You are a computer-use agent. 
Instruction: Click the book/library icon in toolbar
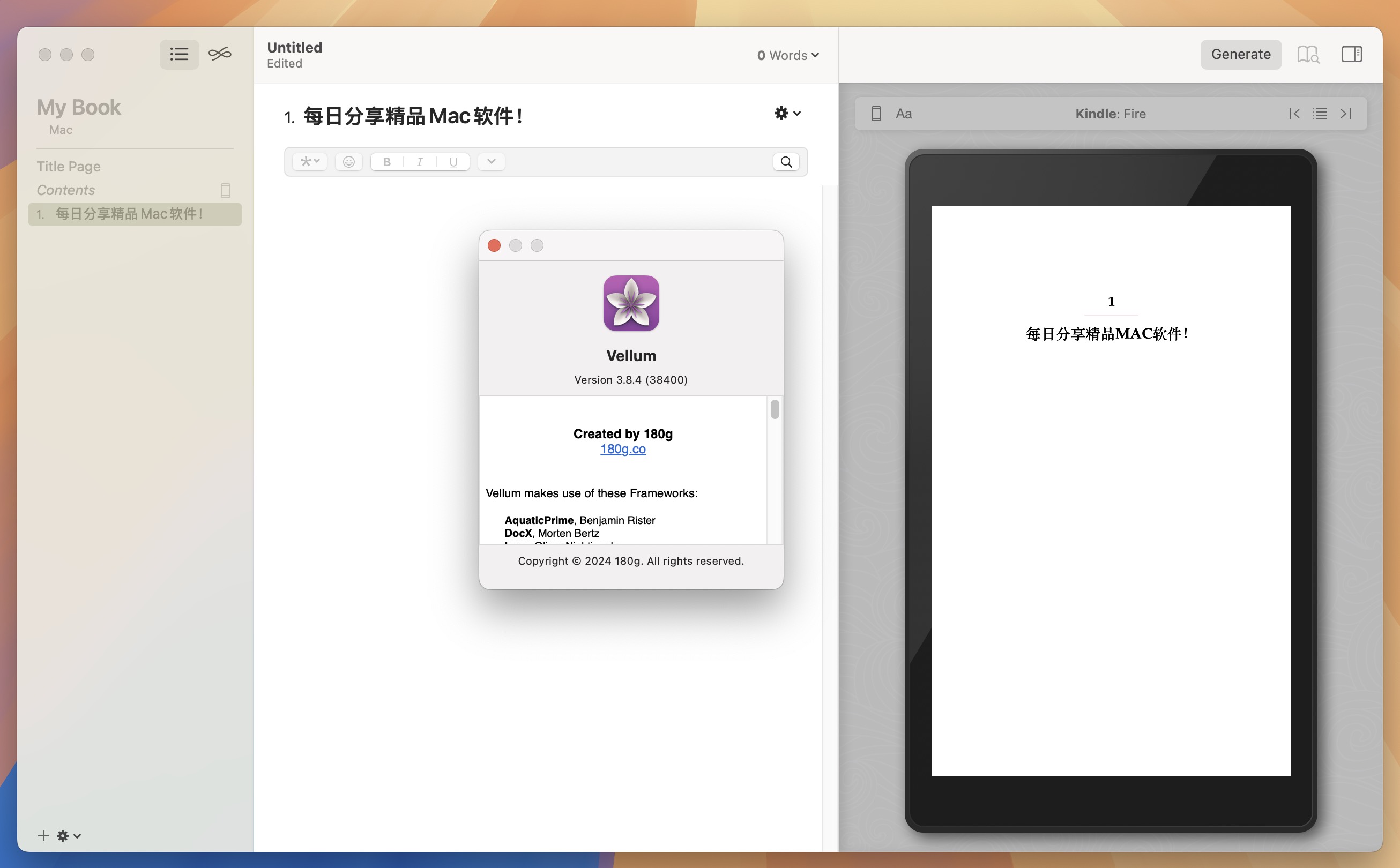(x=1308, y=54)
